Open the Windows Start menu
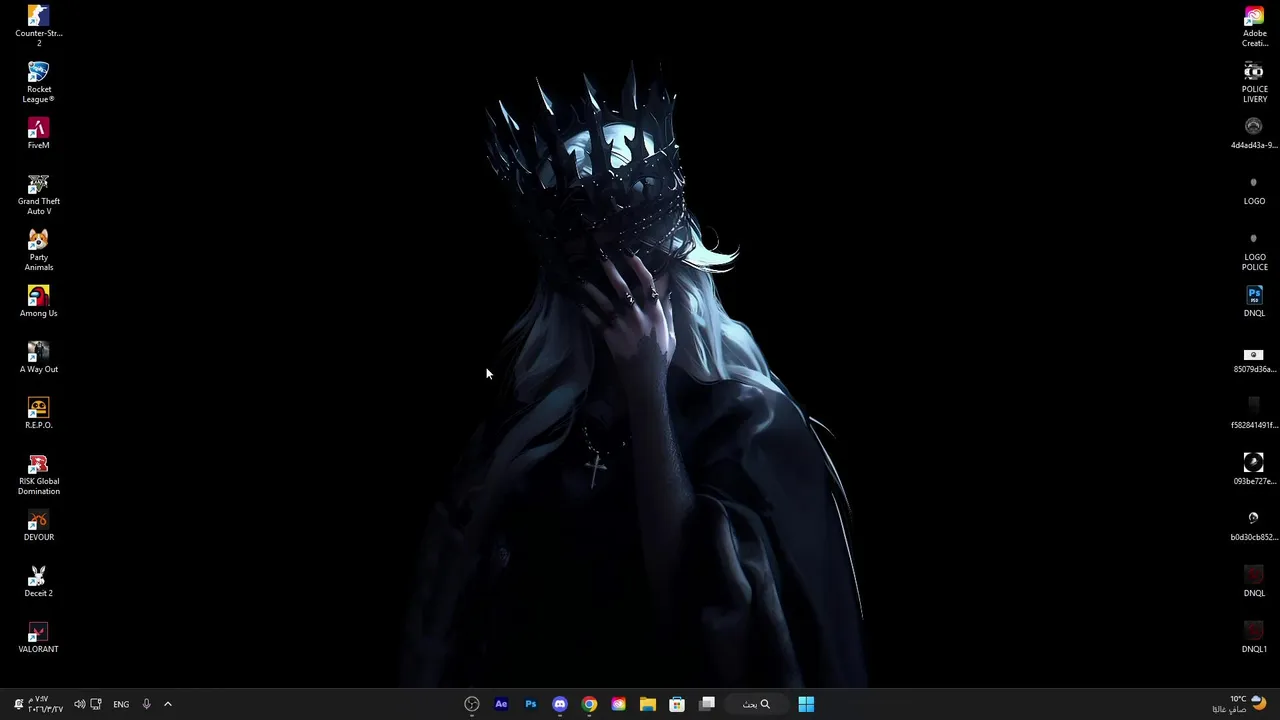The image size is (1280, 720). click(x=806, y=704)
